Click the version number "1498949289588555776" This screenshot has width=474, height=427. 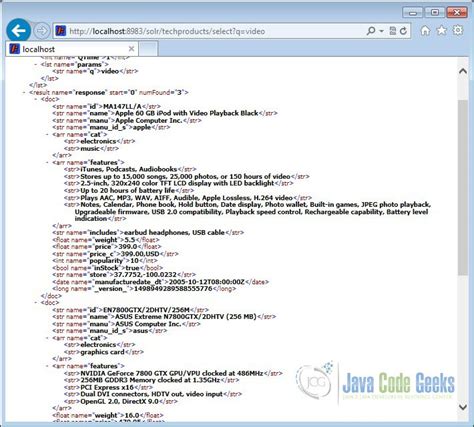[x=173, y=289]
